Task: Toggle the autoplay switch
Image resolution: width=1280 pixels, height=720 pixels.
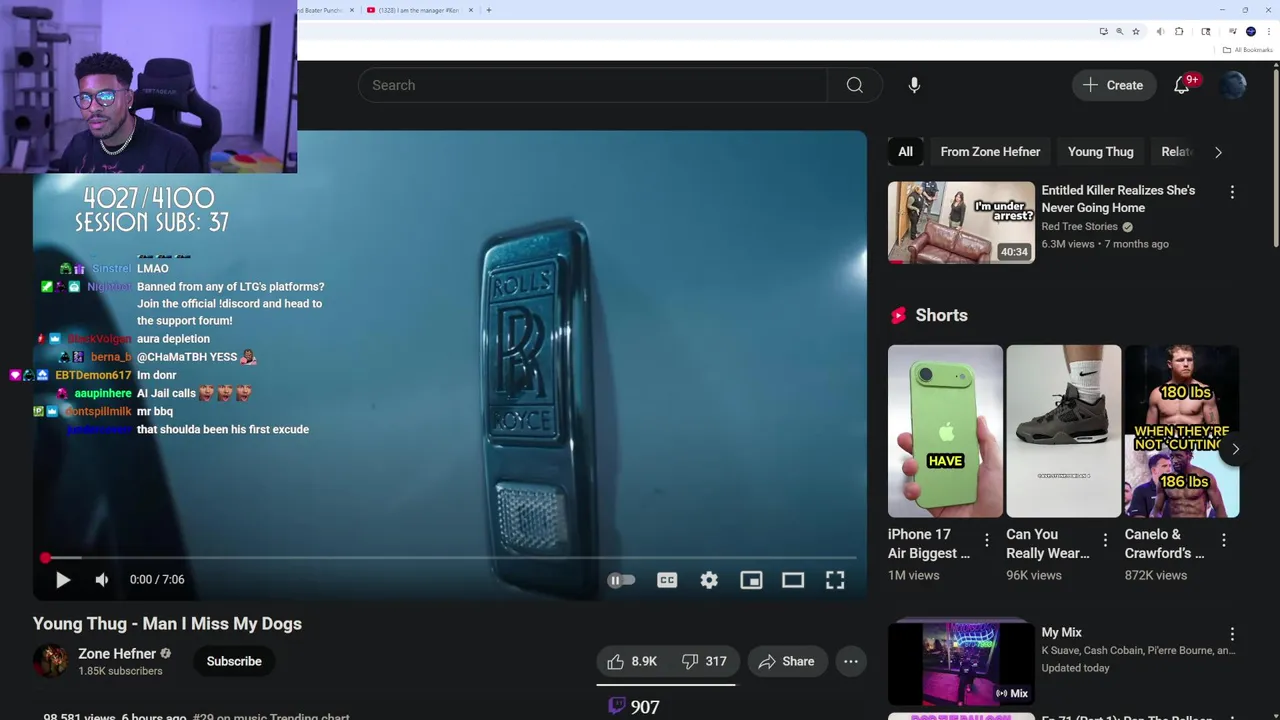Action: (x=621, y=580)
